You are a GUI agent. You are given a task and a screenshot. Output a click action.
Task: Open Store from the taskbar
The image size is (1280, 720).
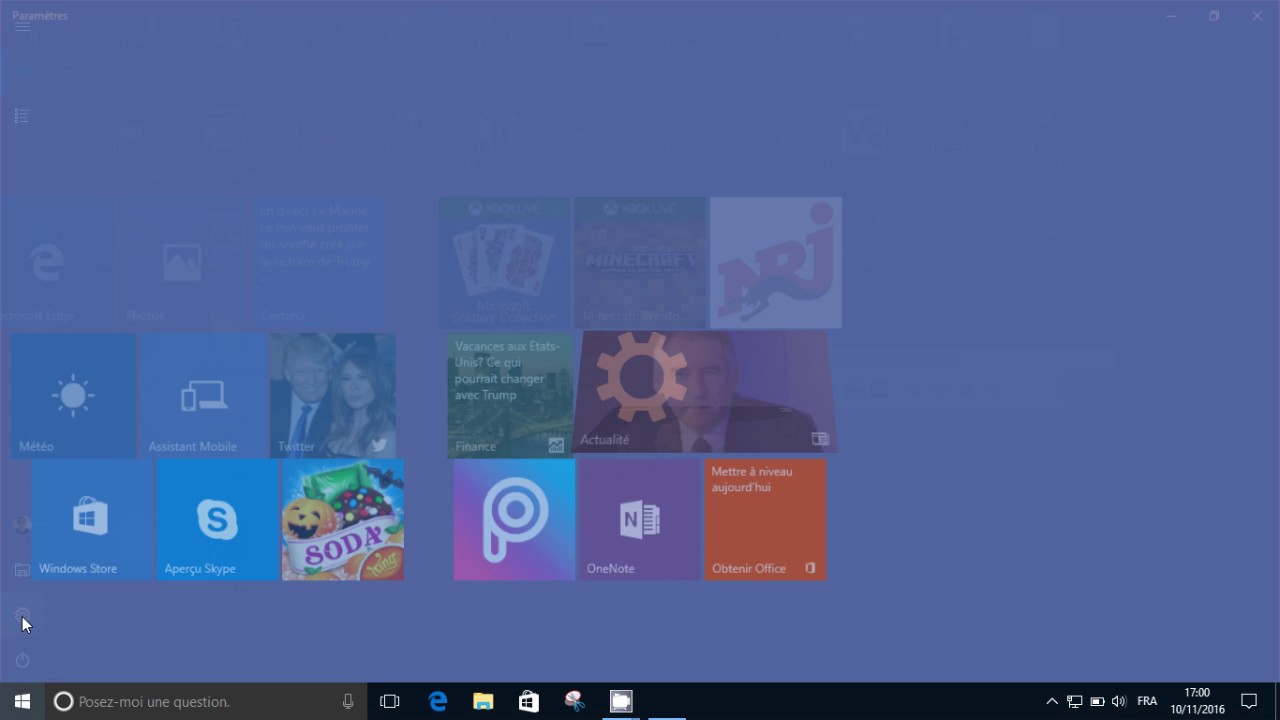[x=529, y=701]
